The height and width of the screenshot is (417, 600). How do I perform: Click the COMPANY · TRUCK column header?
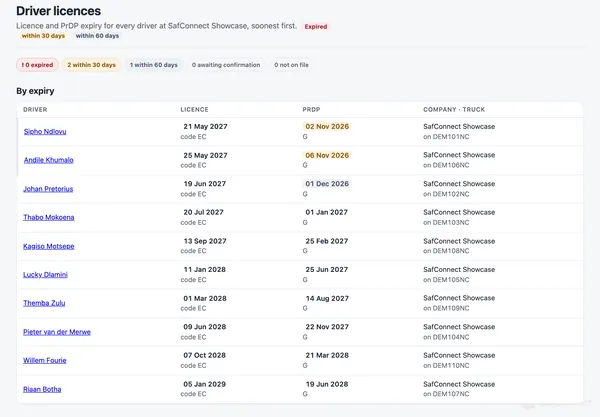tap(454, 110)
